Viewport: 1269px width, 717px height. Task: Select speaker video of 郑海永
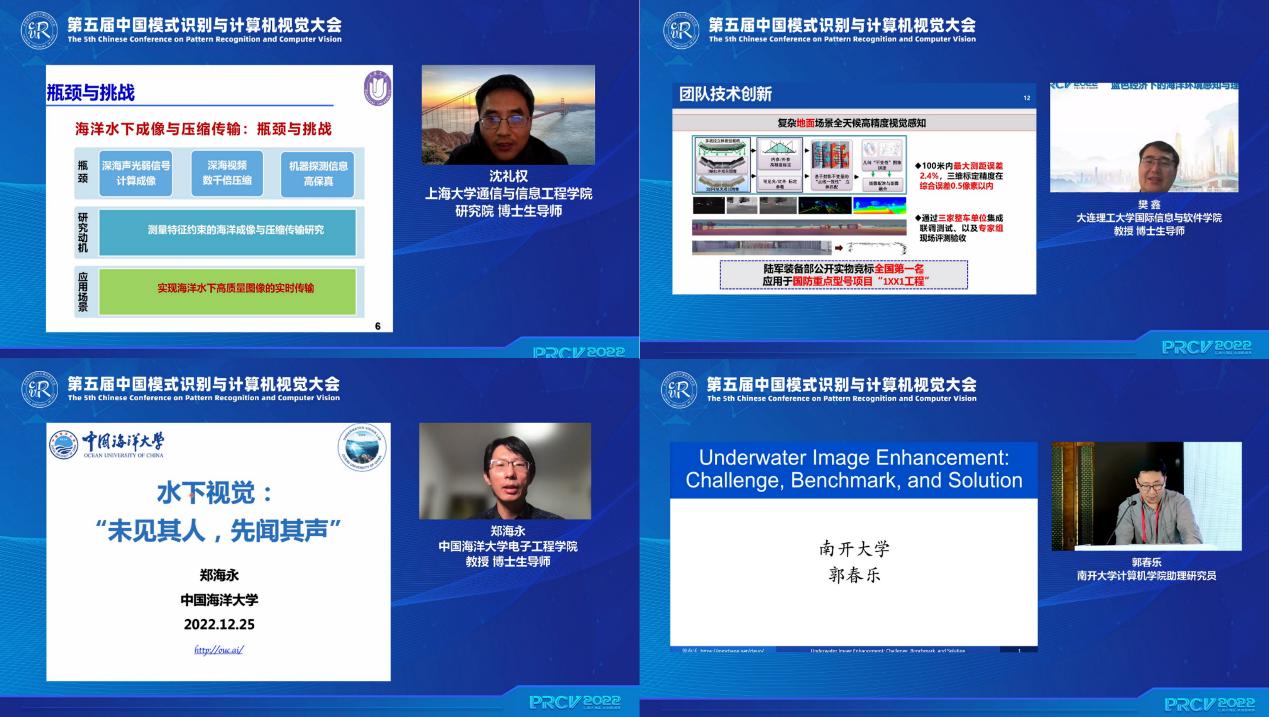pos(504,470)
